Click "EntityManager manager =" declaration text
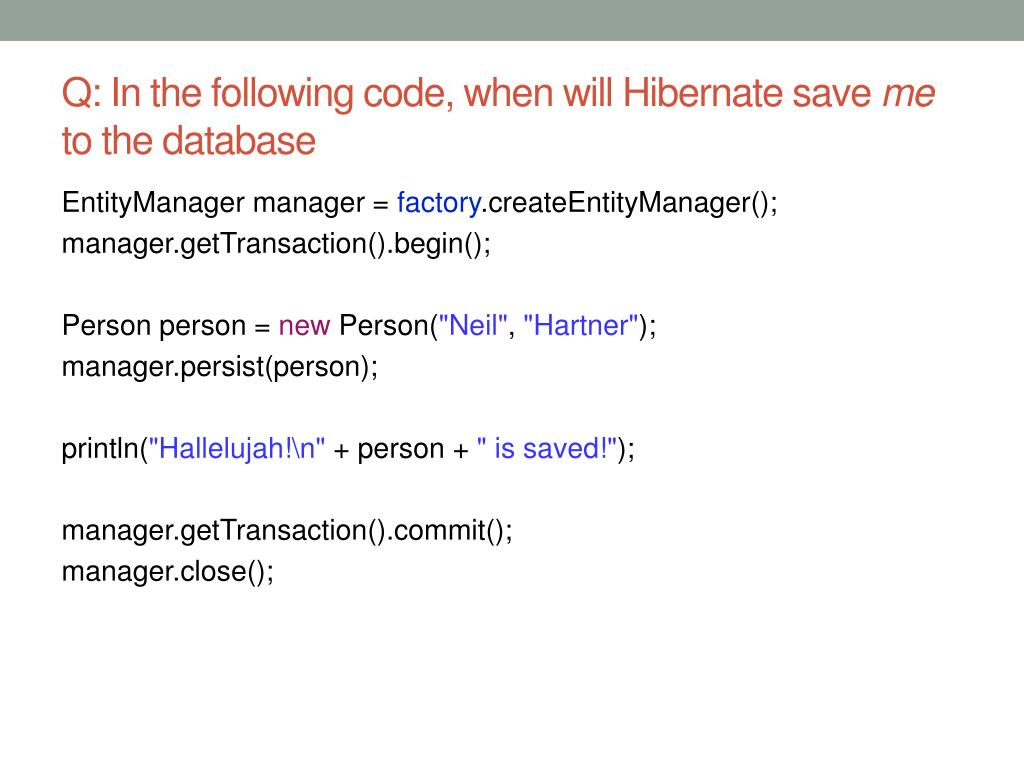The height and width of the screenshot is (768, 1024). 224,203
